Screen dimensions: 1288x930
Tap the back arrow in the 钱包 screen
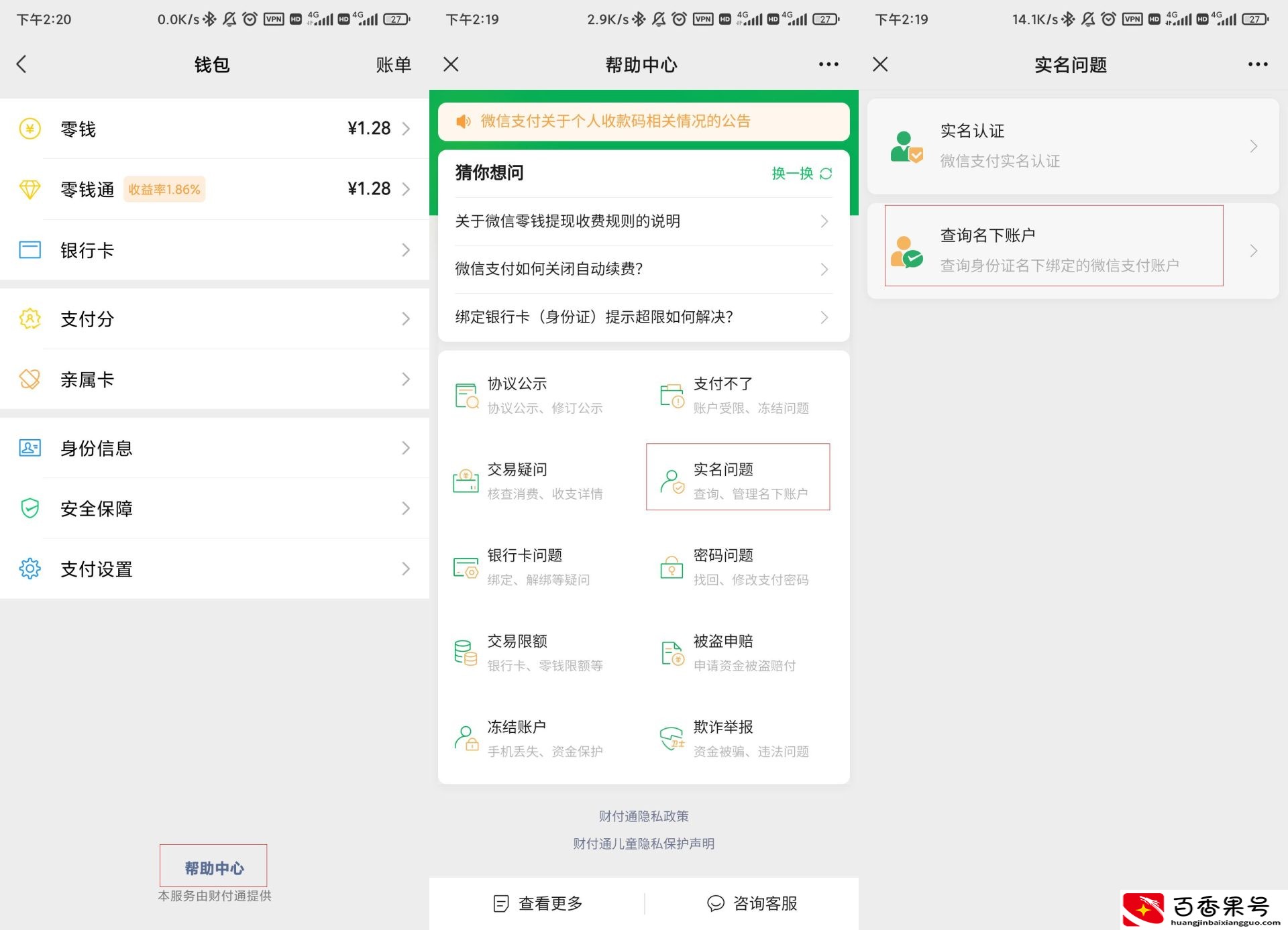(21, 64)
